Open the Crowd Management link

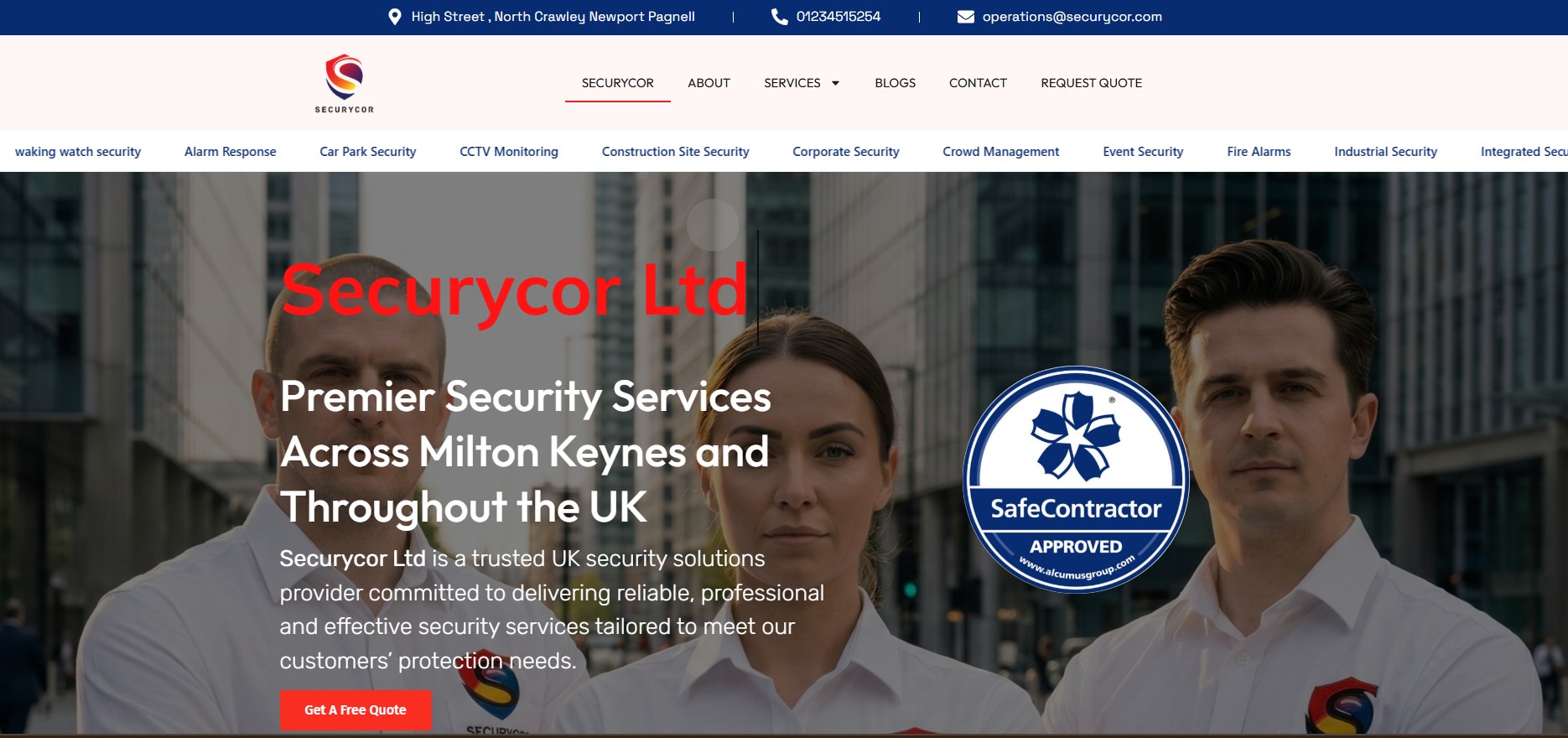coord(1001,152)
